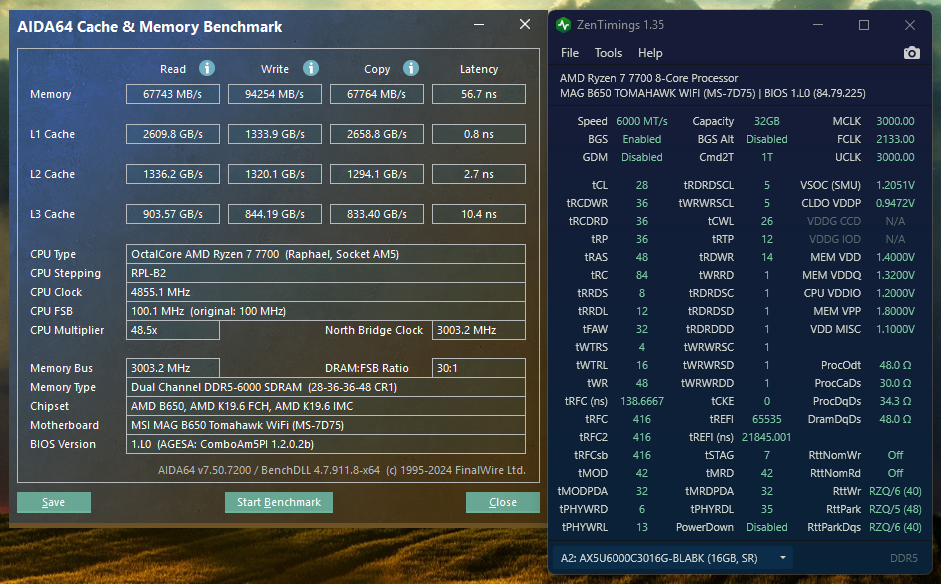Maximize the ZenTimings window
The width and height of the screenshot is (941, 584).
(x=864, y=25)
